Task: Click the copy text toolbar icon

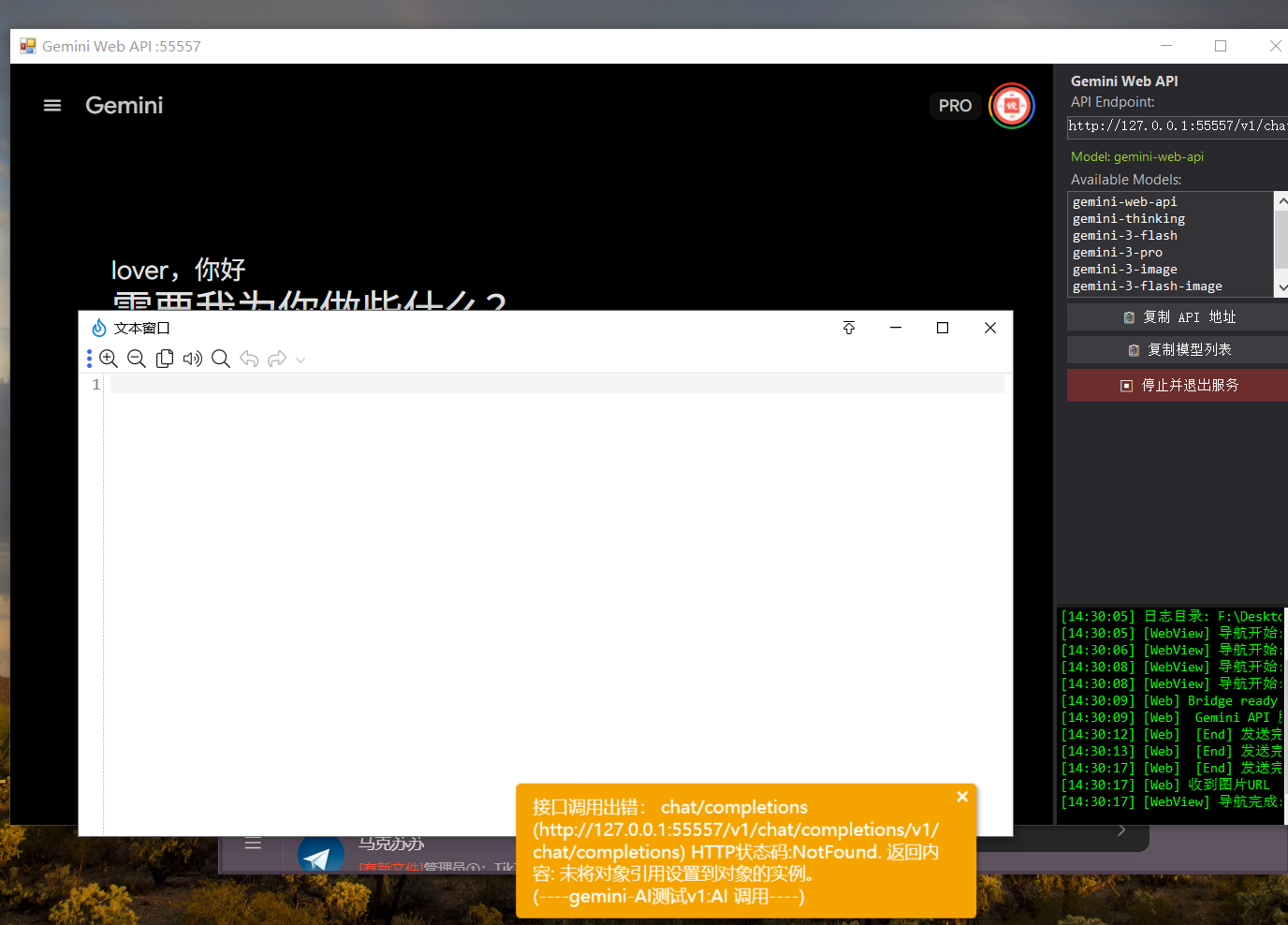Action: coord(165,359)
